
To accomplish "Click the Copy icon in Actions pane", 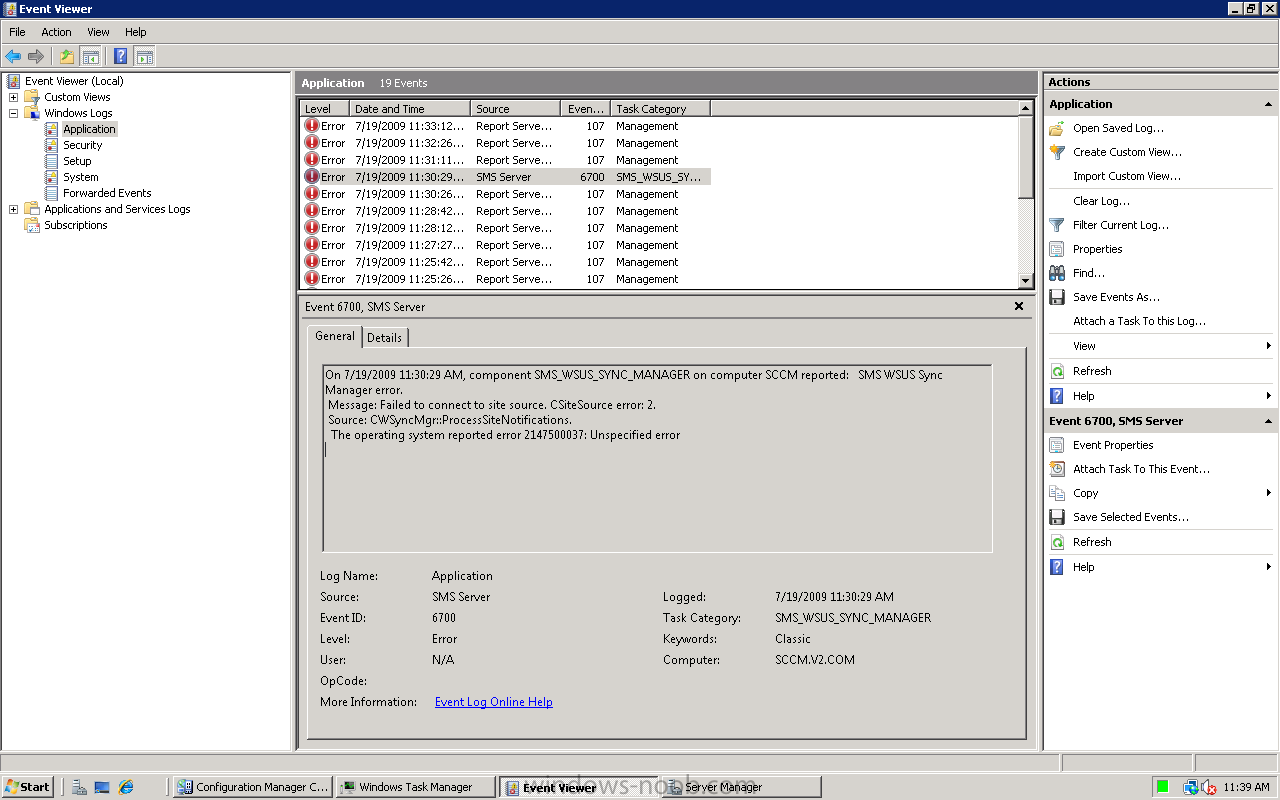I will tap(1057, 493).
